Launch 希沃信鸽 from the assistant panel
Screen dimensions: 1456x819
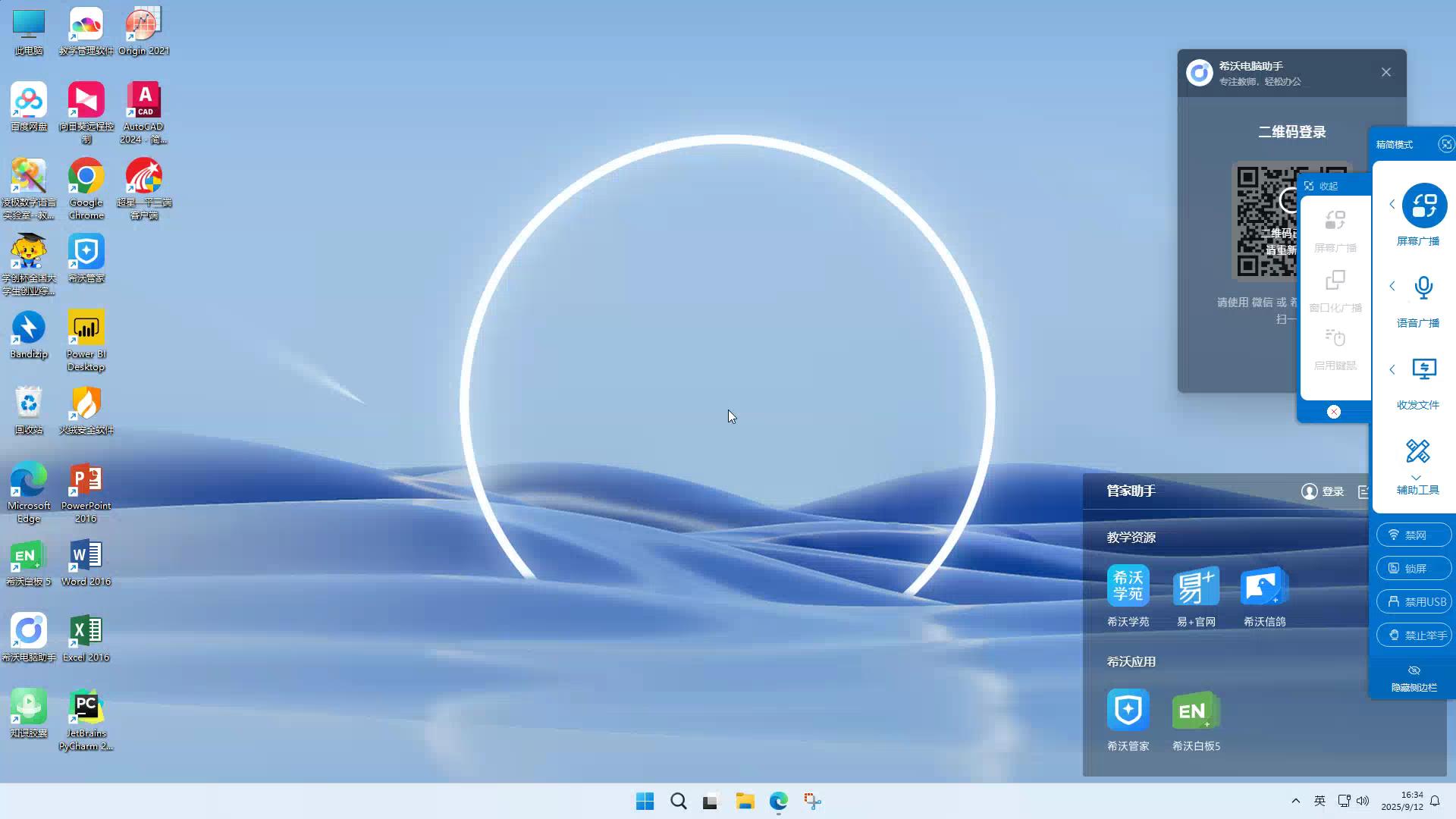coord(1263,586)
